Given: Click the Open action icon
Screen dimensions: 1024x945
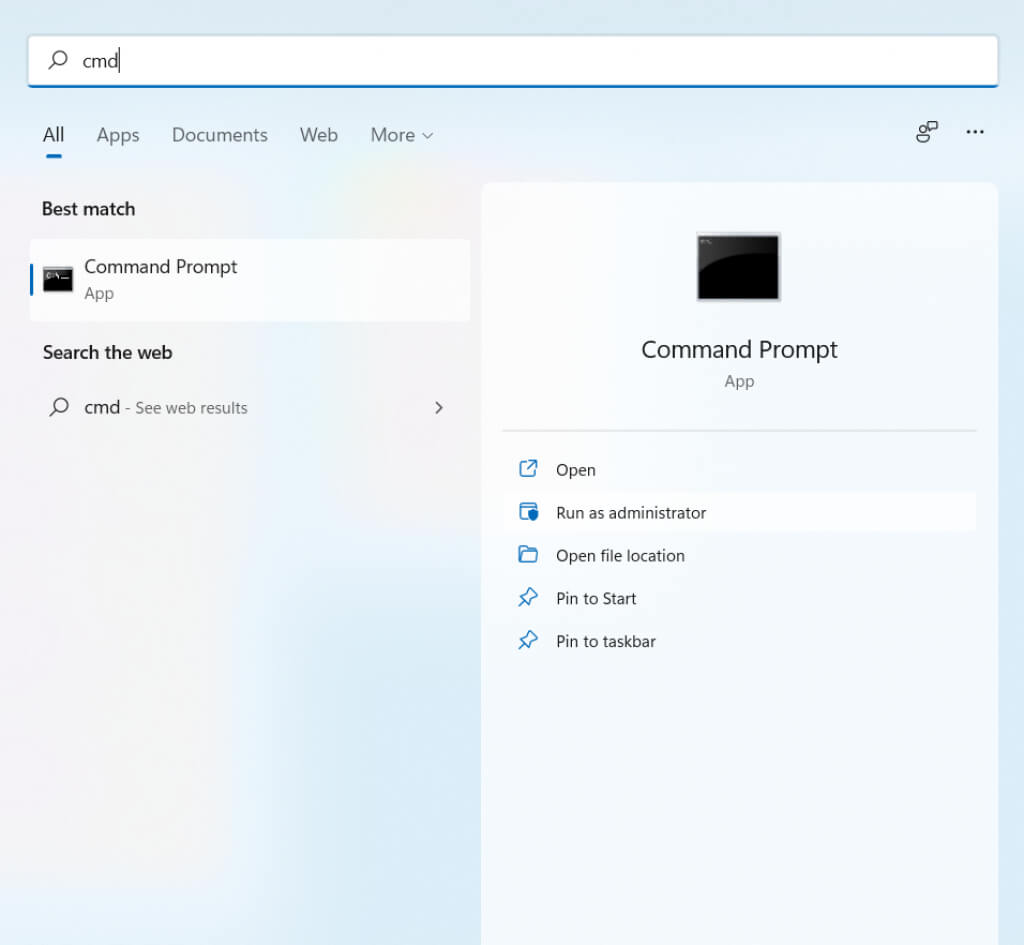Looking at the screenshot, I should [x=528, y=468].
